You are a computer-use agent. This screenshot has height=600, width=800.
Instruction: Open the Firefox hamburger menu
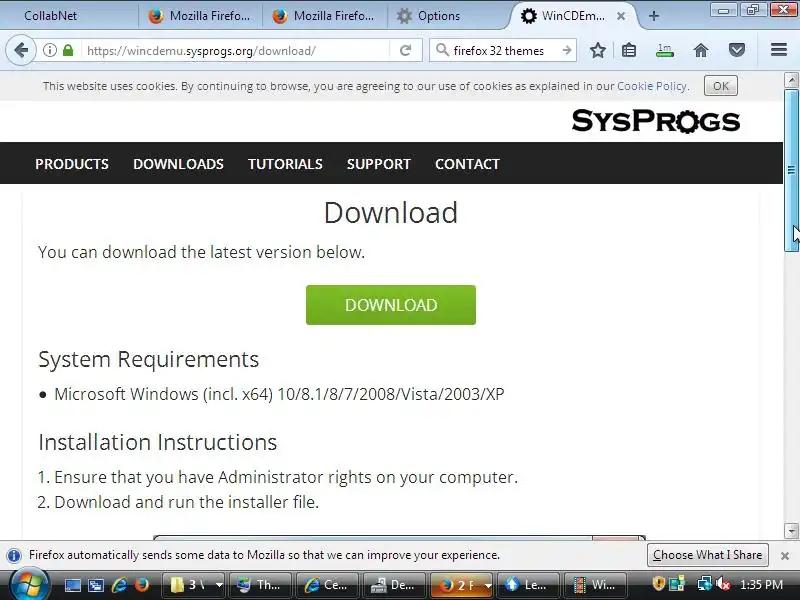coord(779,49)
